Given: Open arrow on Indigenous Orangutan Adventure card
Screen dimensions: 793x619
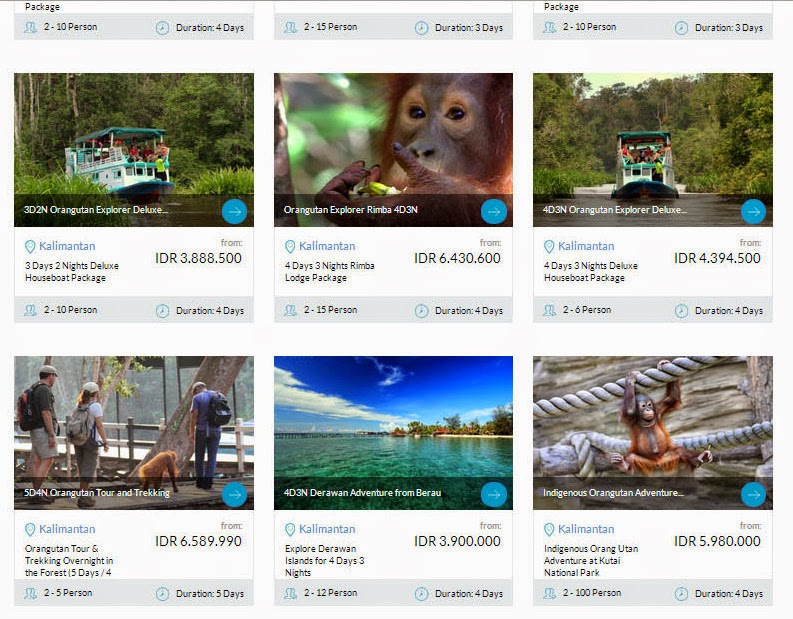Looking at the screenshot, I should pos(753,495).
